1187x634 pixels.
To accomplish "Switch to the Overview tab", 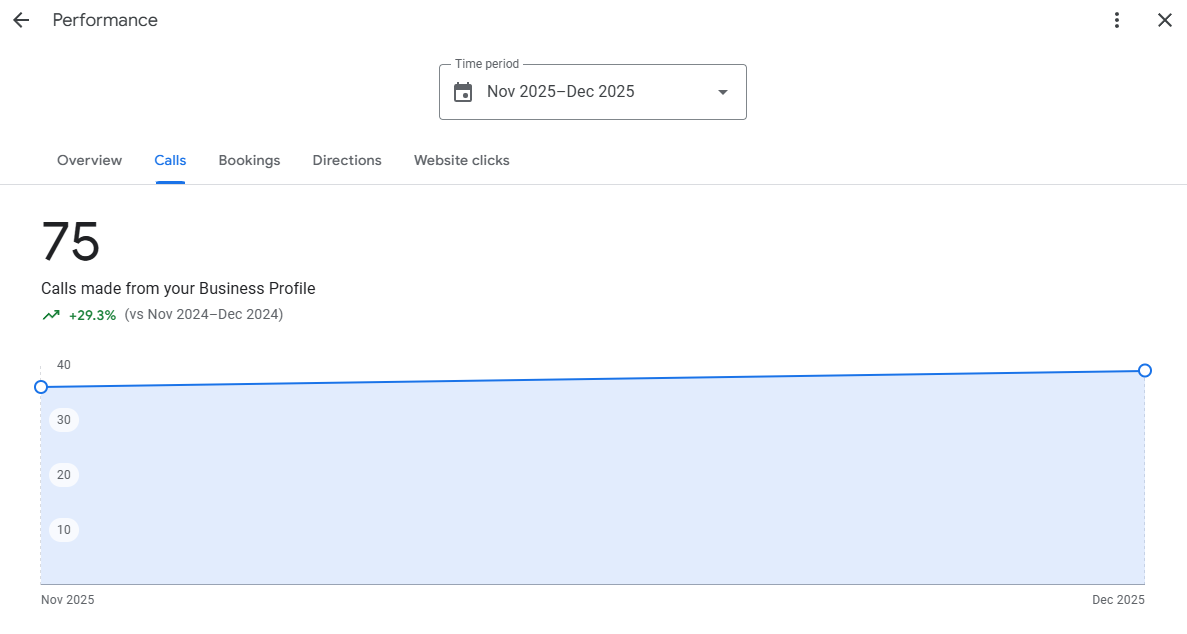I will click(89, 160).
